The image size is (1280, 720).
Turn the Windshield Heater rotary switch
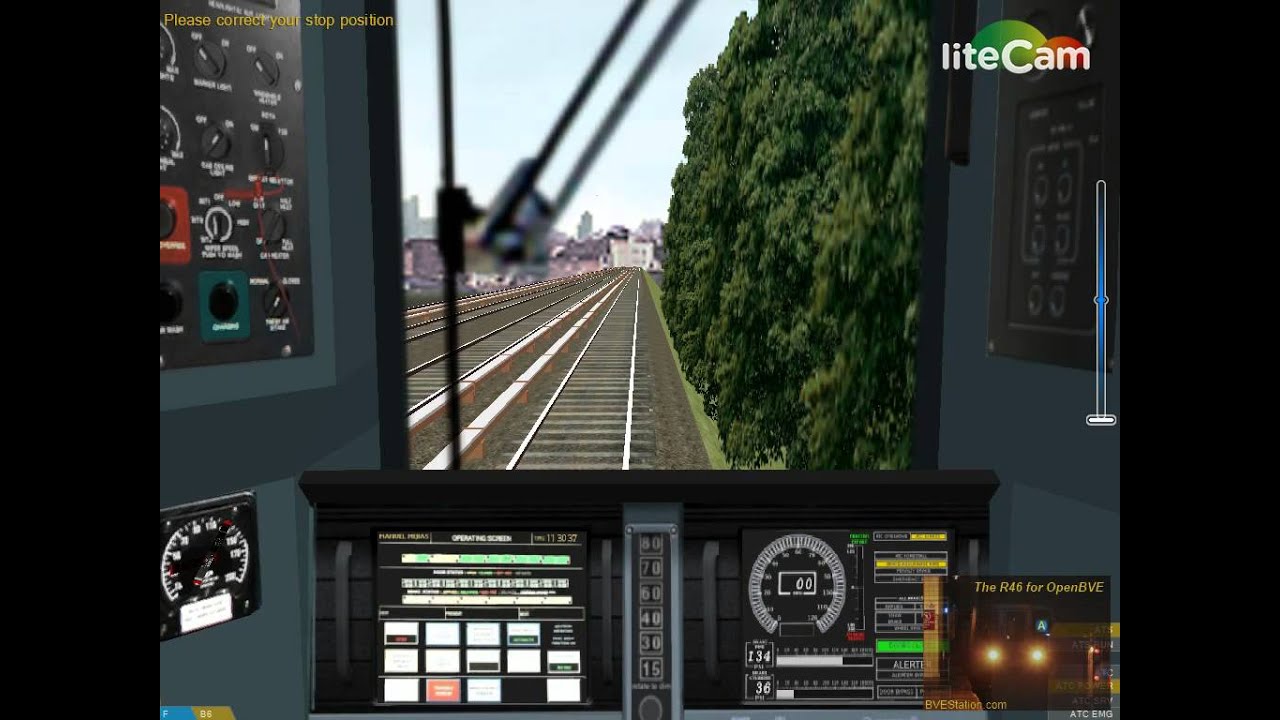pos(266,68)
